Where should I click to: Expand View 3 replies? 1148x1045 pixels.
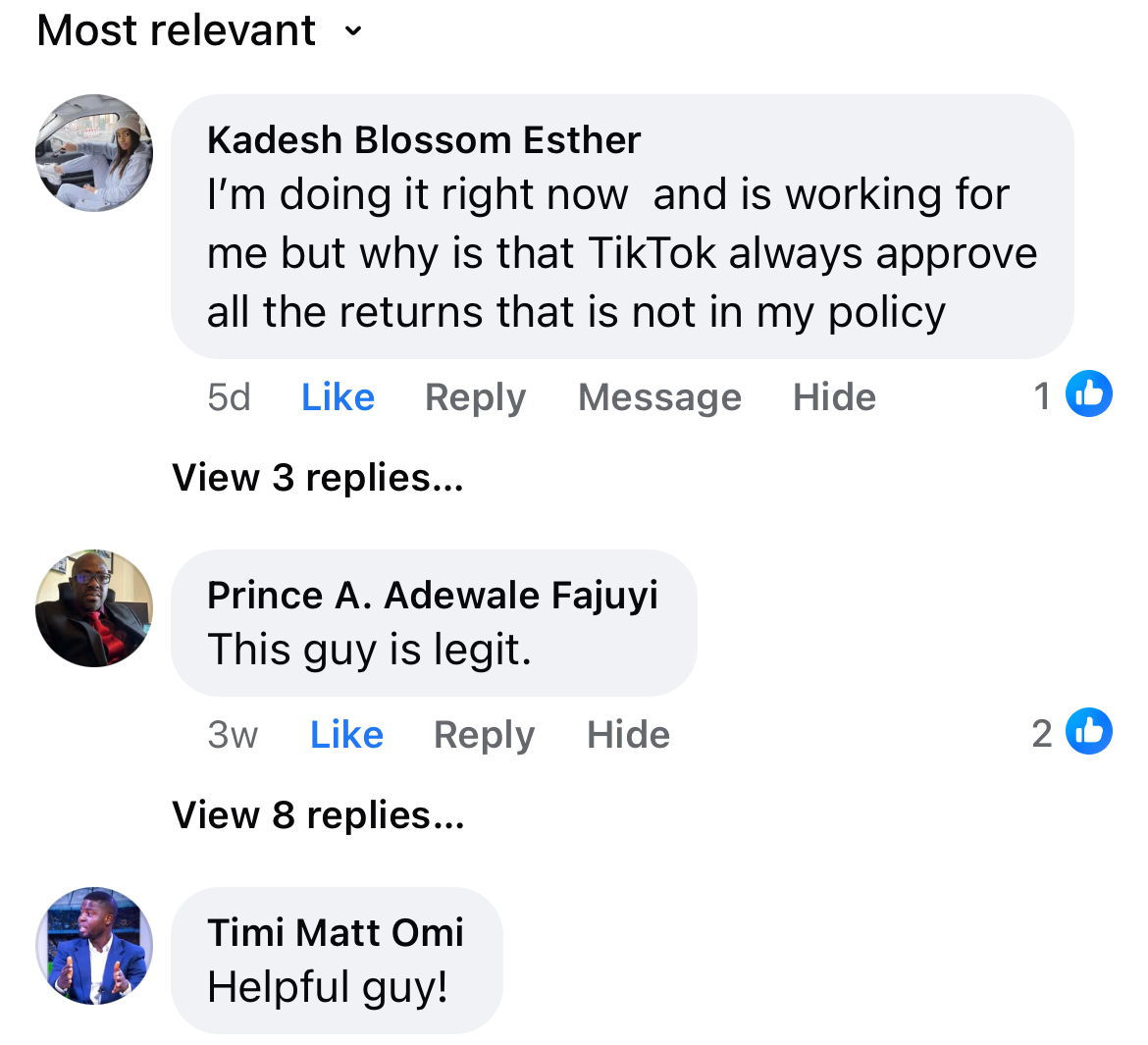pyautogui.click(x=318, y=478)
